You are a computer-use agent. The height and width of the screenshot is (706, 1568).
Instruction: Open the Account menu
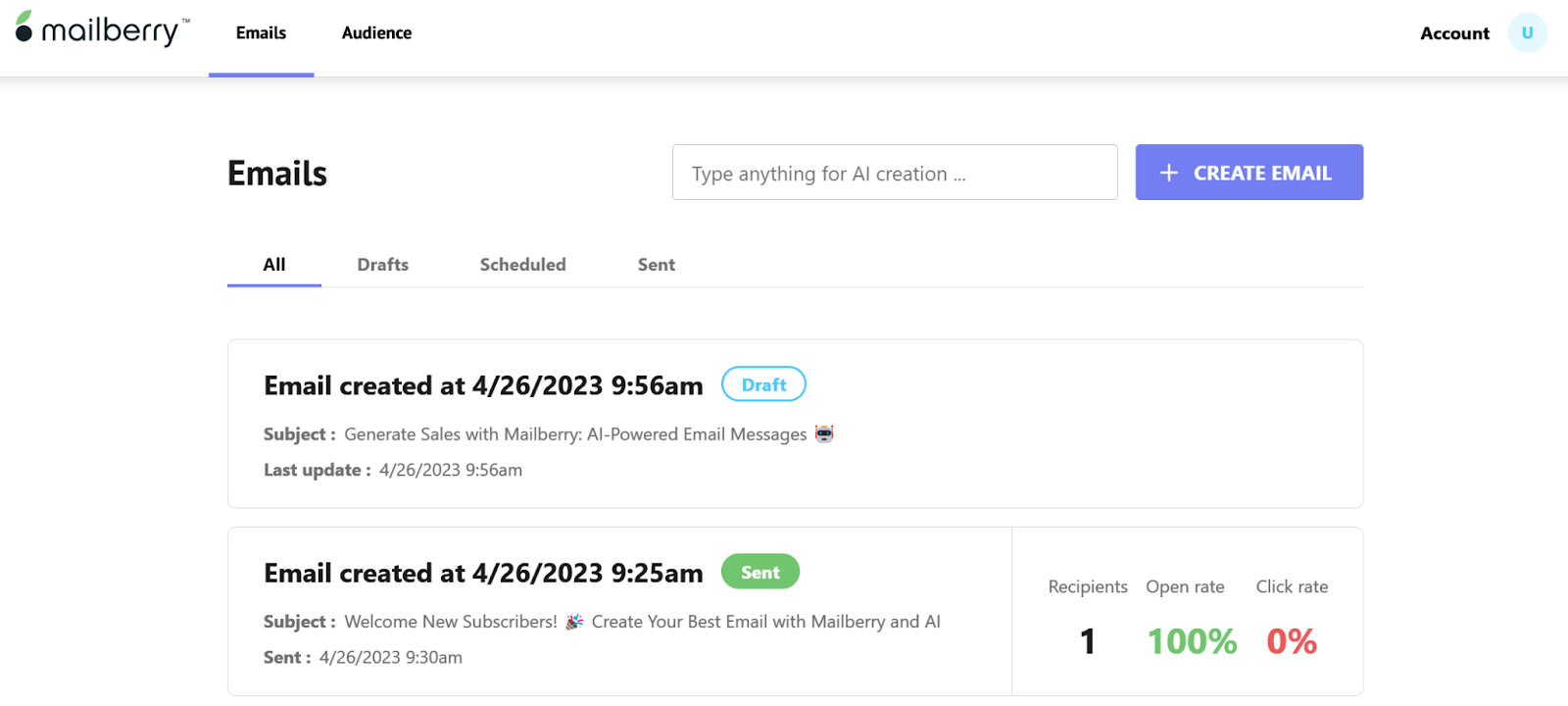point(1454,33)
